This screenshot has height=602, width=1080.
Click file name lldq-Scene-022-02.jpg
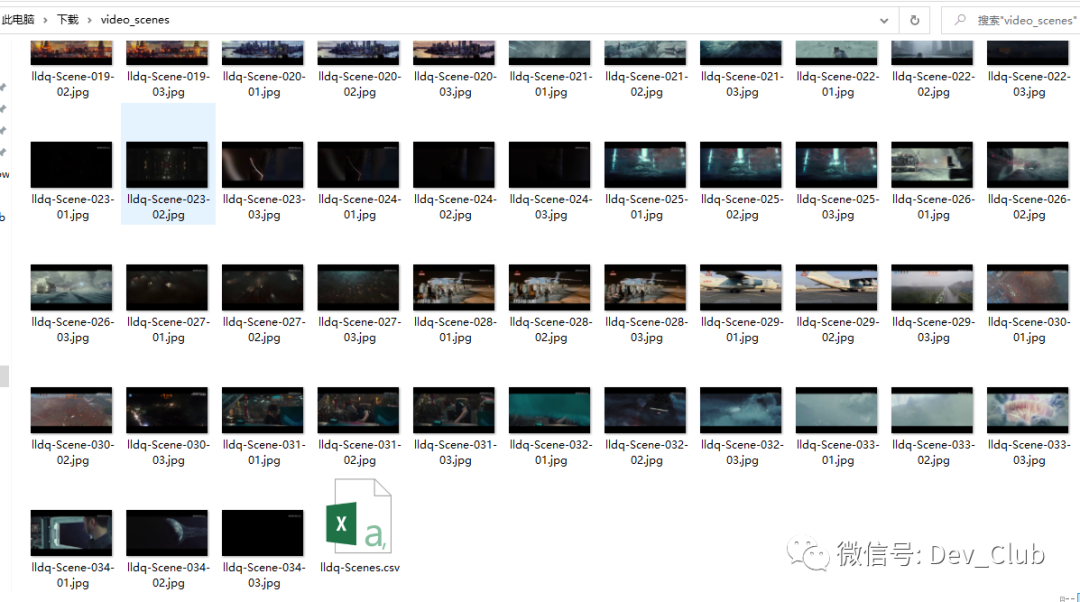point(933,84)
